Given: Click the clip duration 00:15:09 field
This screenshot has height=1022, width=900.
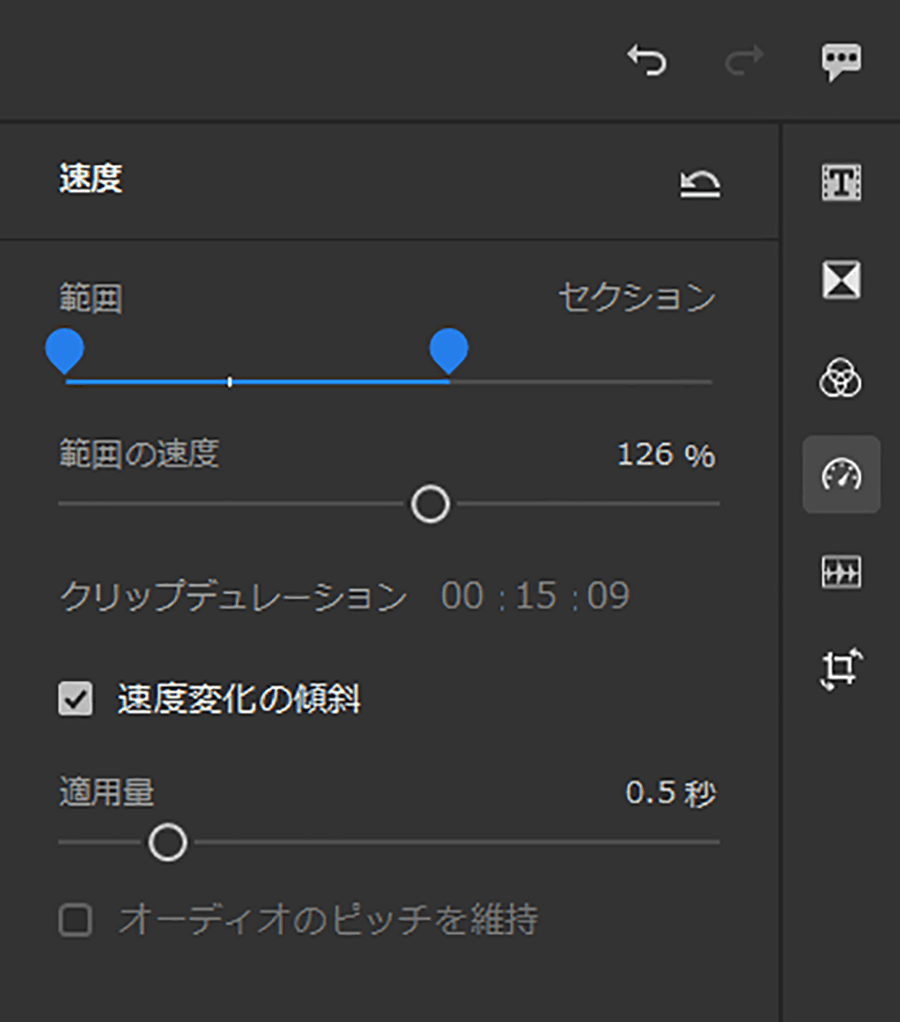Looking at the screenshot, I should pyautogui.click(x=536, y=595).
